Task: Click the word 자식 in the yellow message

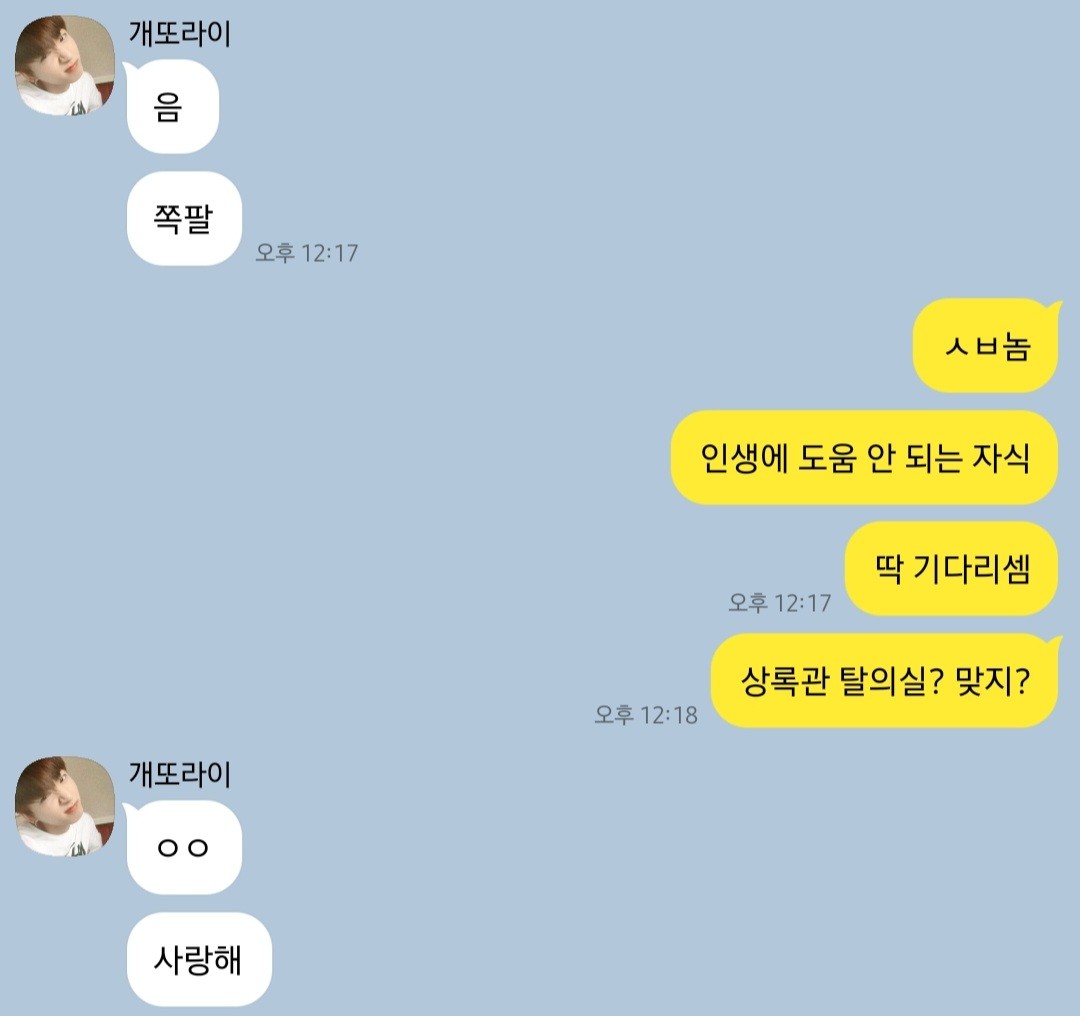Action: [1001, 457]
